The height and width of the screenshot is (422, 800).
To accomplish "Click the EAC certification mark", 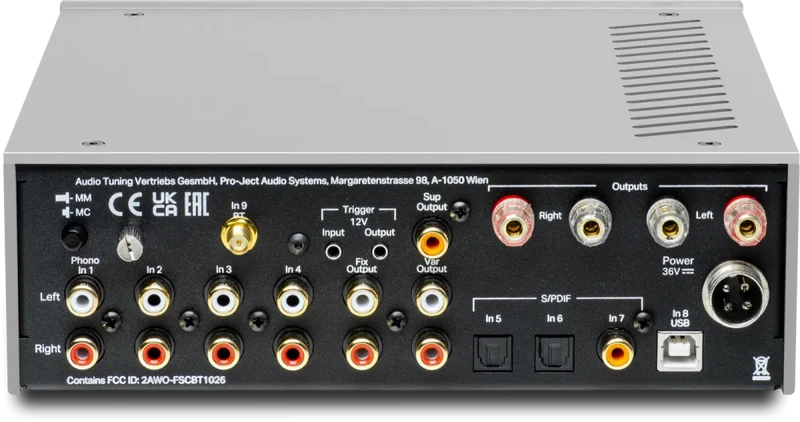I will (196, 204).
